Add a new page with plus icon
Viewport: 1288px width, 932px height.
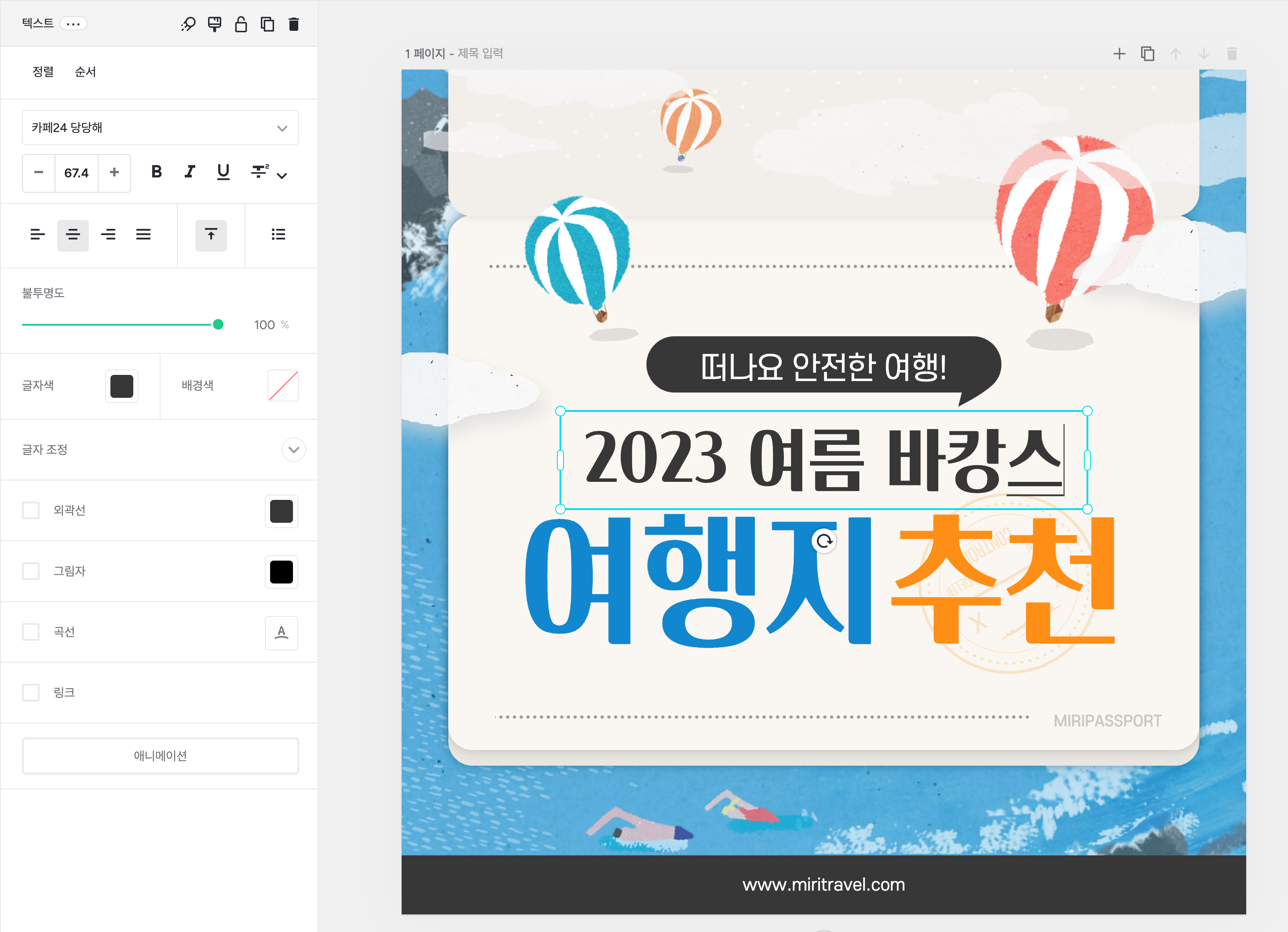click(x=1119, y=54)
